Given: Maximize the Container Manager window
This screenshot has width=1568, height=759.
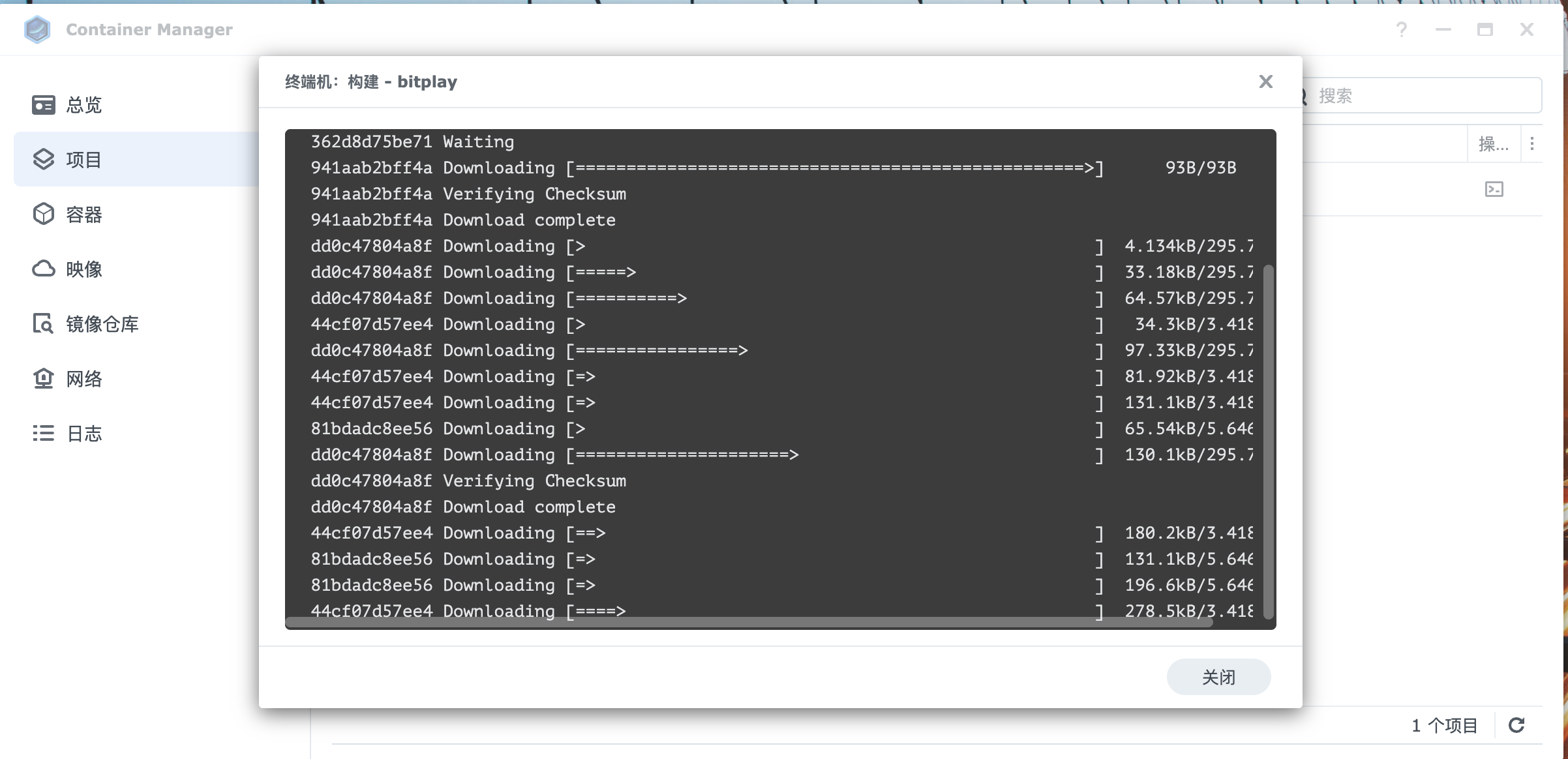Looking at the screenshot, I should (1485, 29).
